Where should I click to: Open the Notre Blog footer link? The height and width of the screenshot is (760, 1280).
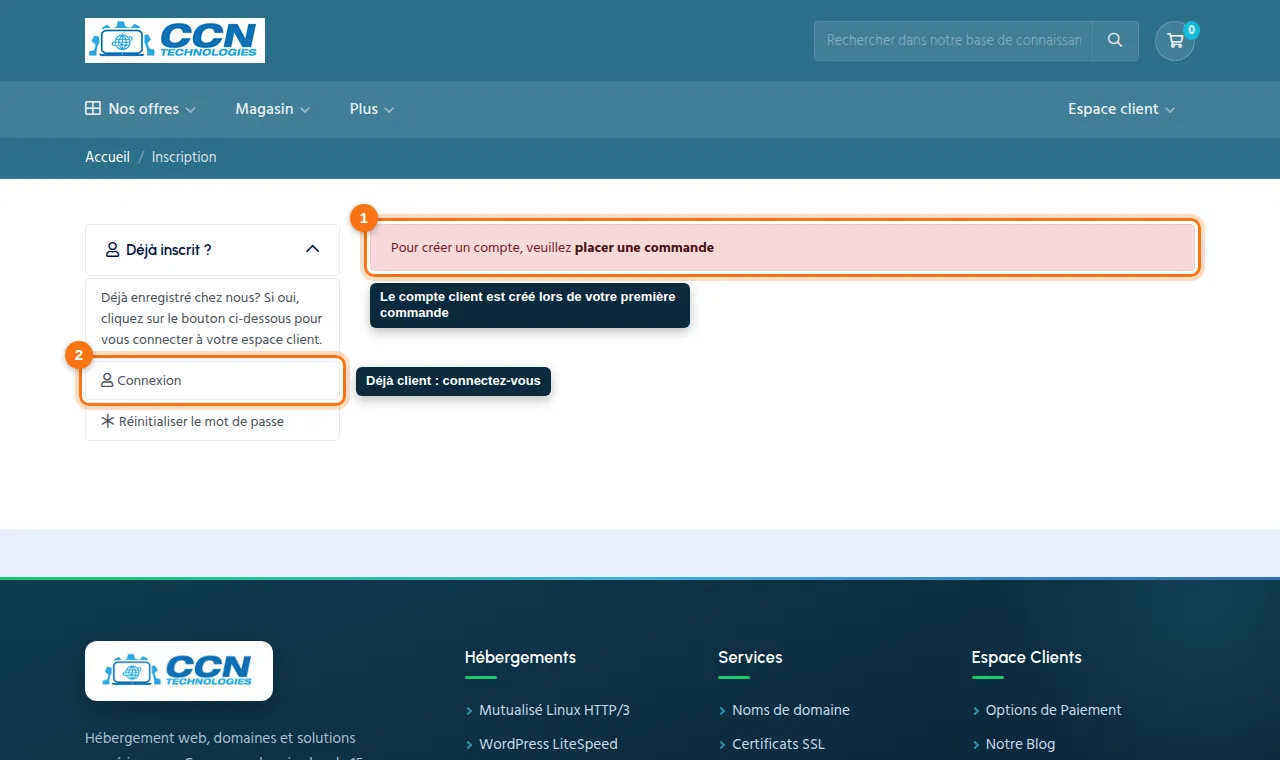click(1020, 744)
